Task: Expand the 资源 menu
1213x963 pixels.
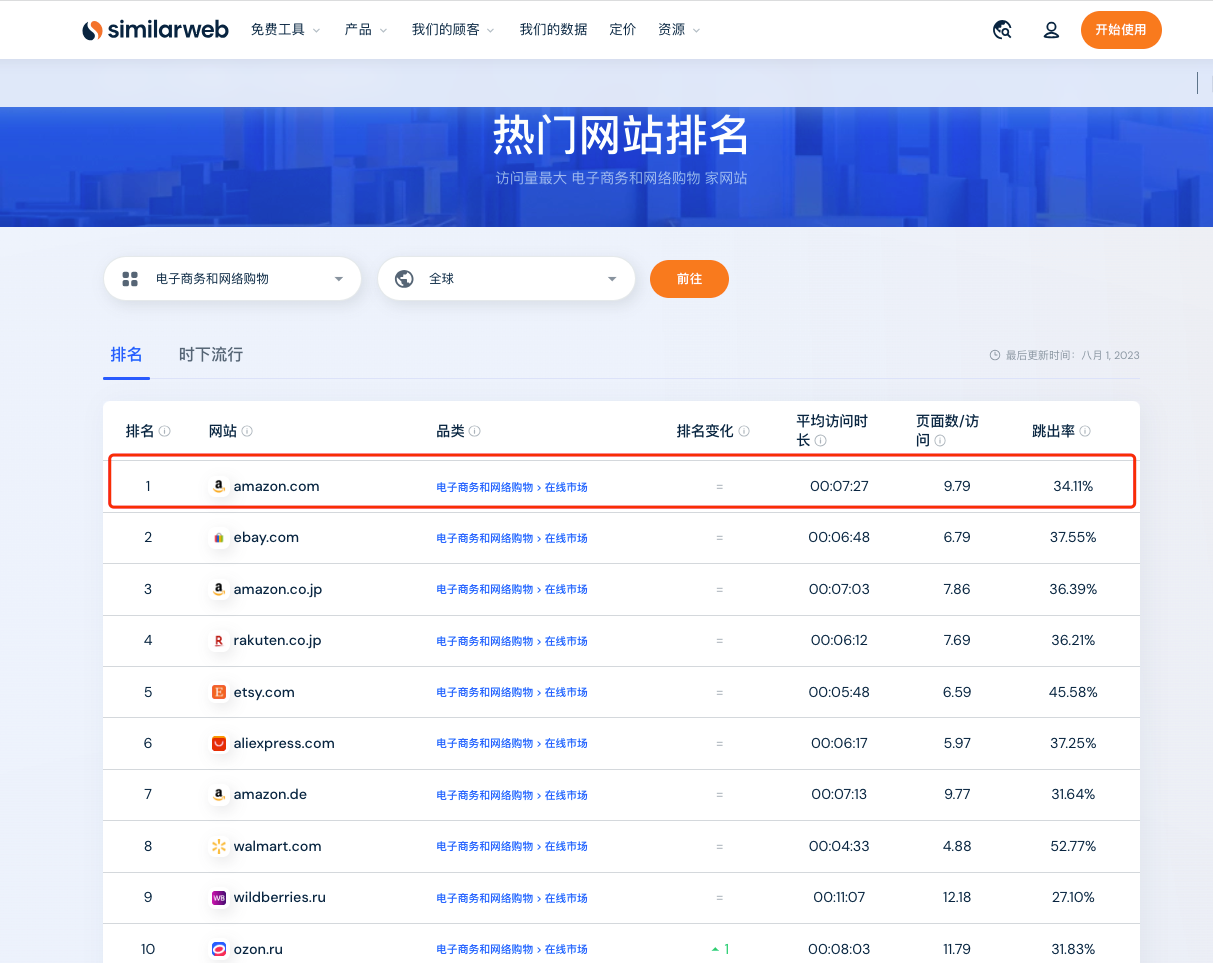Action: click(x=679, y=30)
